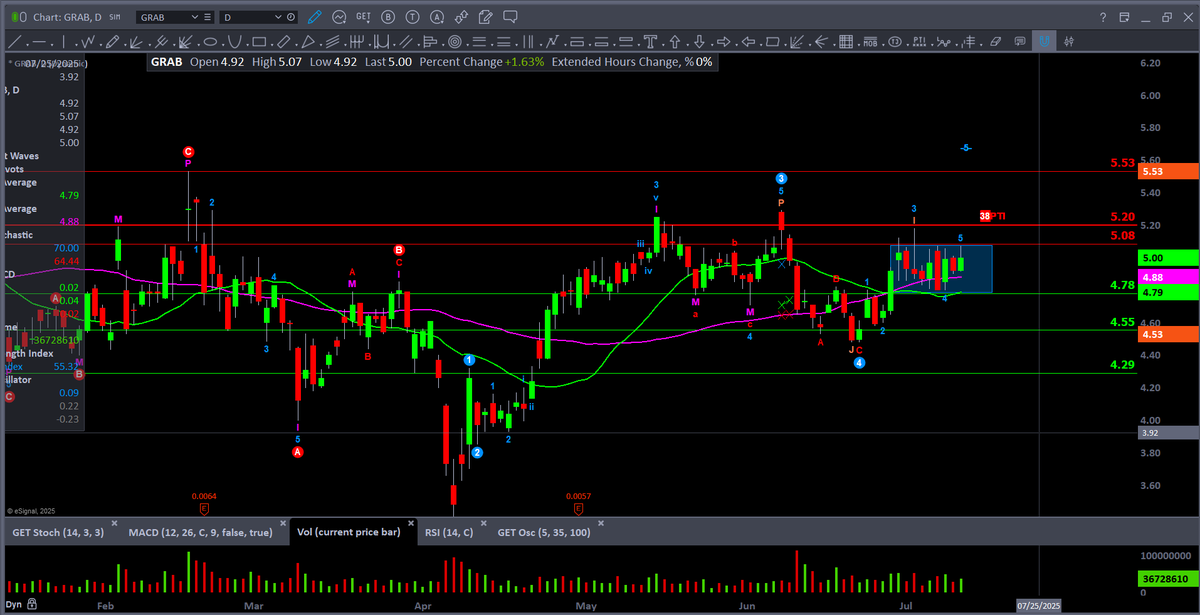Select the blue shaded rectangle on chart
Viewport: 1200px width, 615px height.
941,269
